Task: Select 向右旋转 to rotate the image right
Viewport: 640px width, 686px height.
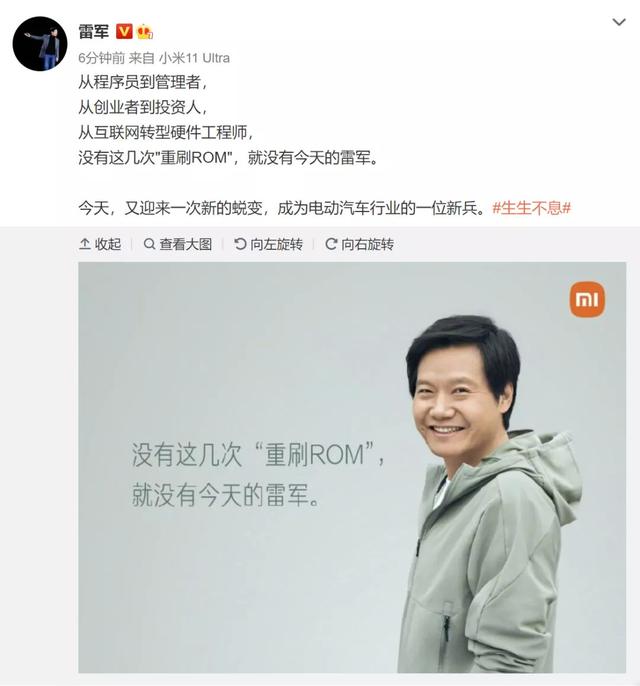Action: [x=367, y=244]
